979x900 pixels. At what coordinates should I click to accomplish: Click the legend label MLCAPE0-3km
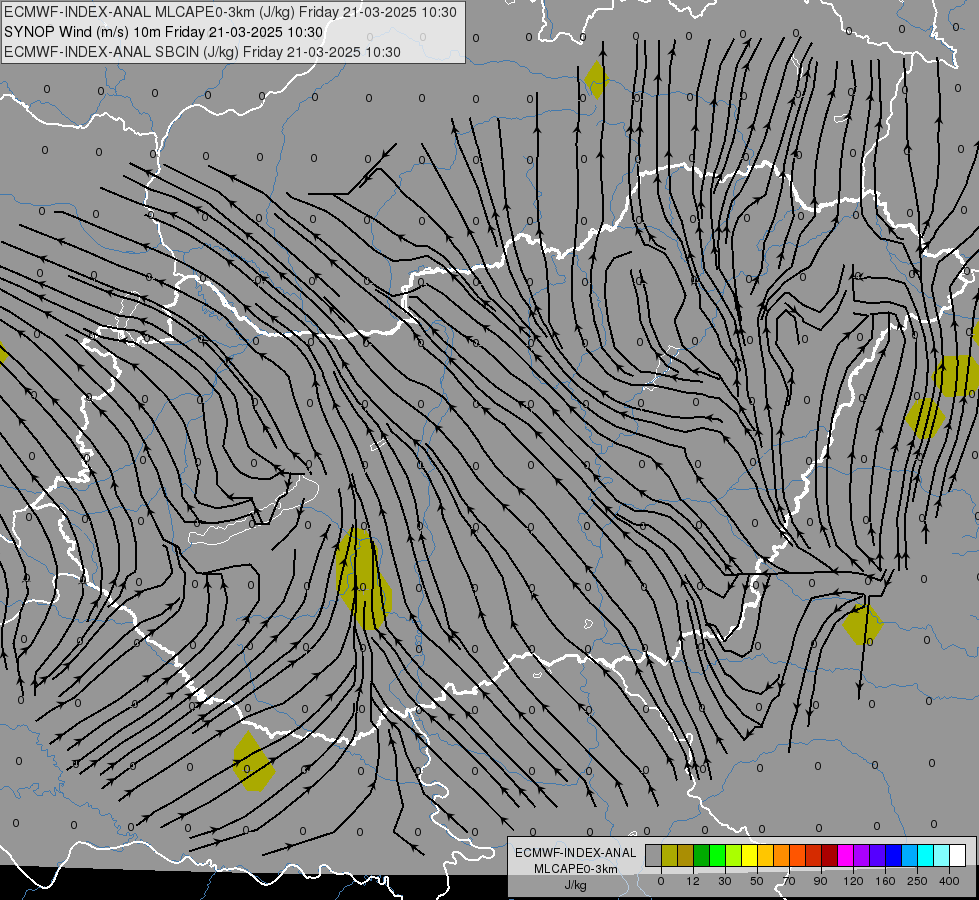click(576, 869)
